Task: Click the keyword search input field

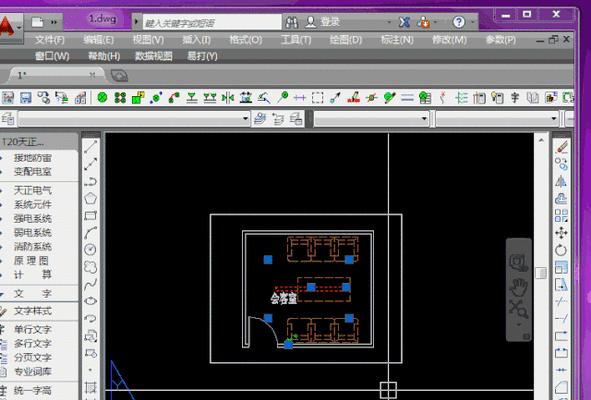Action: tap(212, 23)
